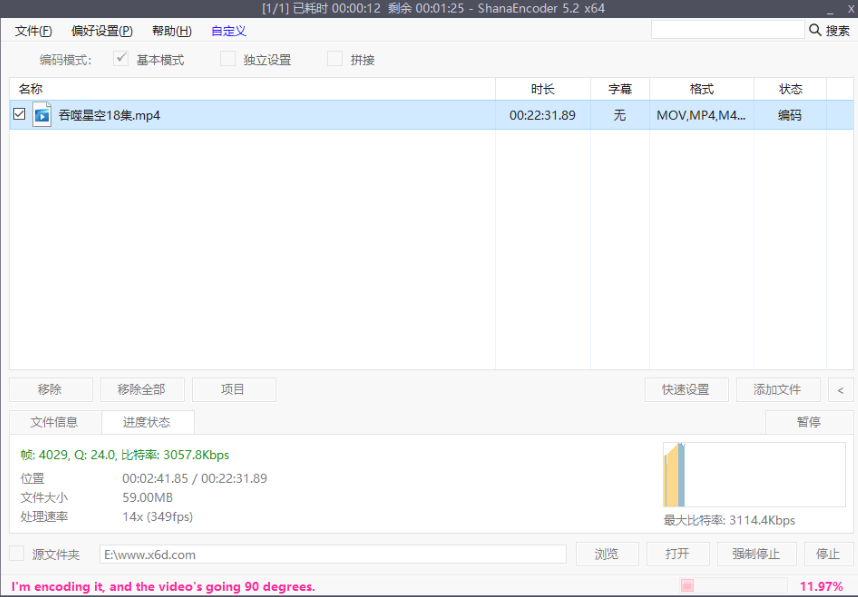The height and width of the screenshot is (597, 858).
Task: Pause encoding with the 暂停 button
Action: (809, 422)
